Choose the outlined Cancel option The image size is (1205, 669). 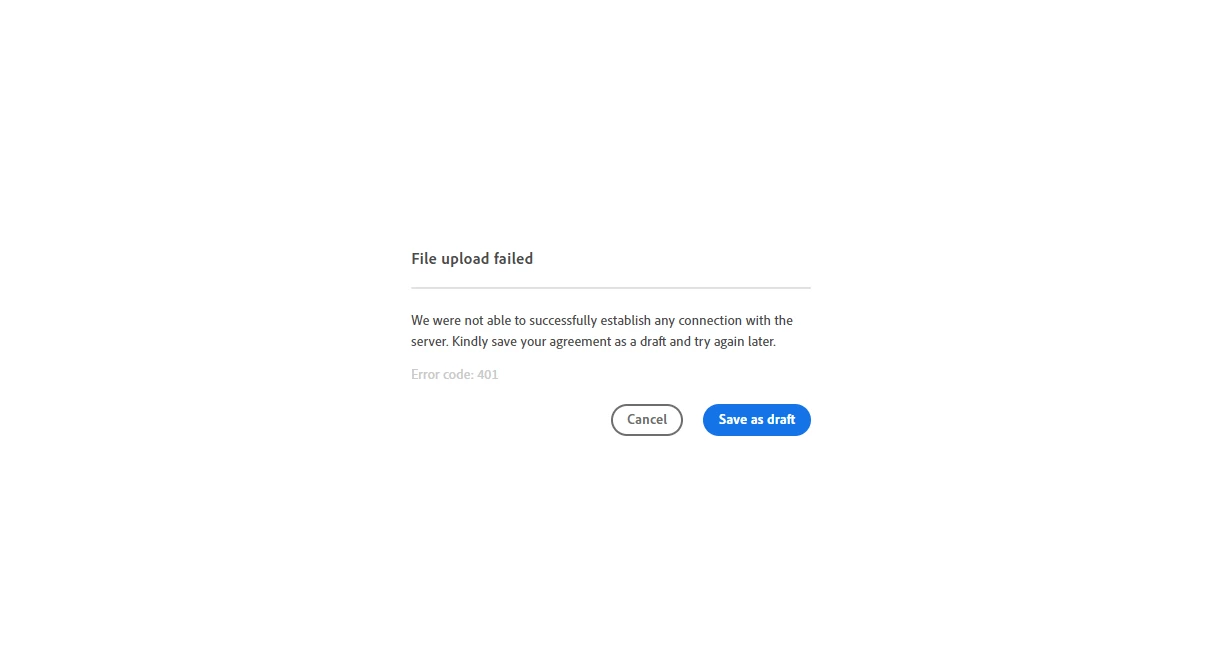[646, 420]
